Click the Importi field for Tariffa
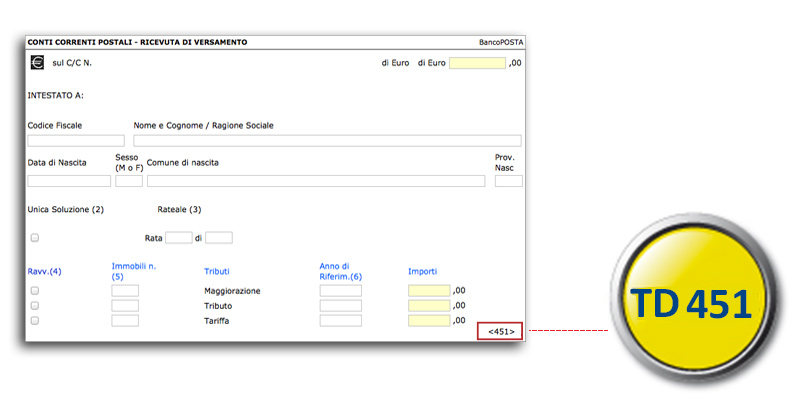Screen dimensions: 800x398 tap(429, 321)
